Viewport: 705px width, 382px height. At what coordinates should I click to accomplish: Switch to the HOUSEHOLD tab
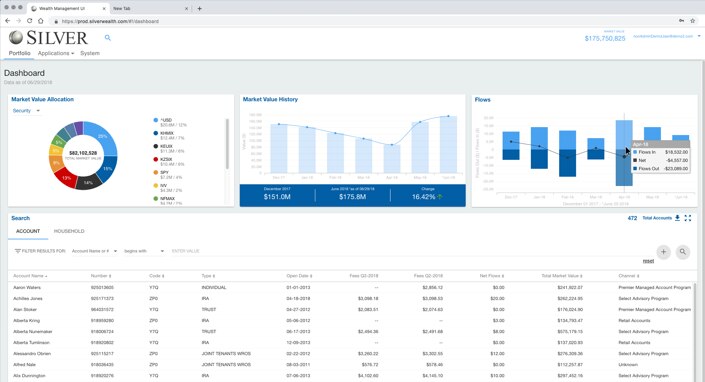point(69,231)
